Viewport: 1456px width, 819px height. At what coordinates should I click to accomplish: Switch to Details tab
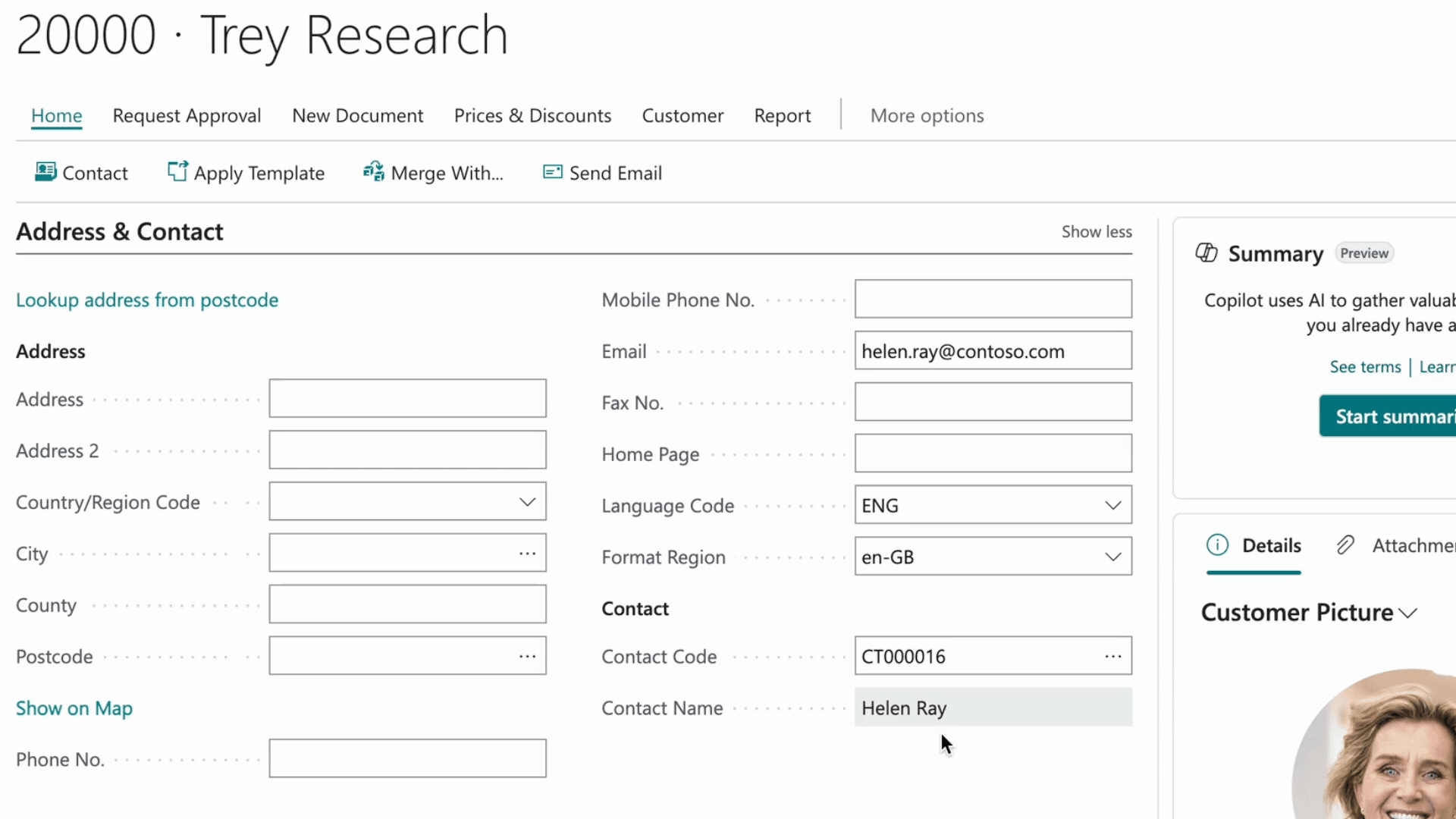(1254, 545)
